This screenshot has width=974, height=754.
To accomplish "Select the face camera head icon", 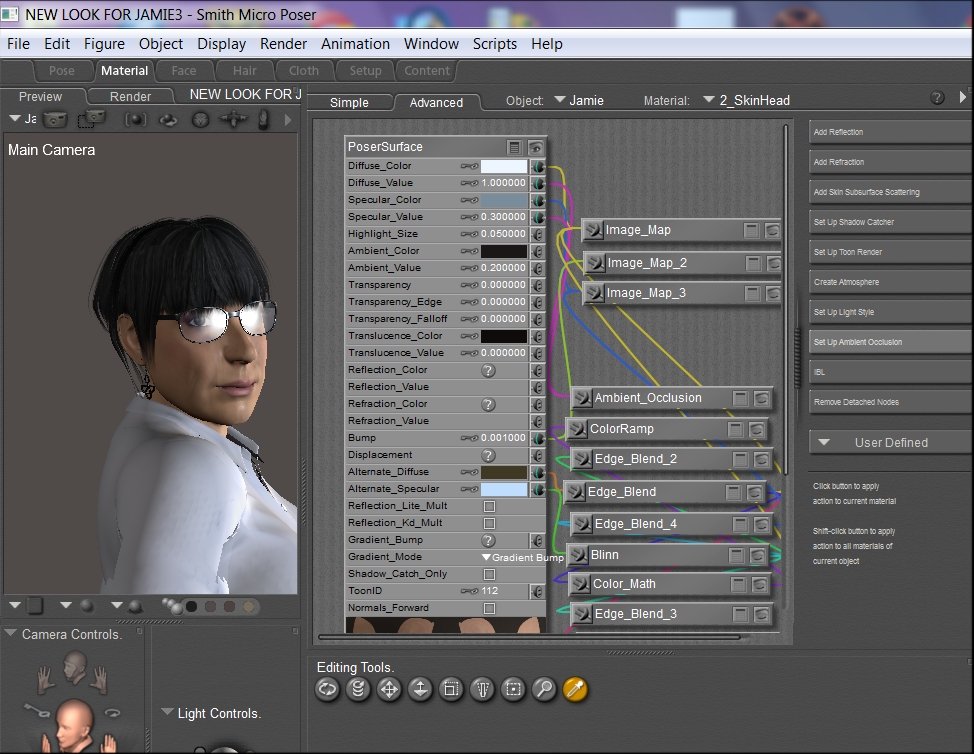I will 73,665.
